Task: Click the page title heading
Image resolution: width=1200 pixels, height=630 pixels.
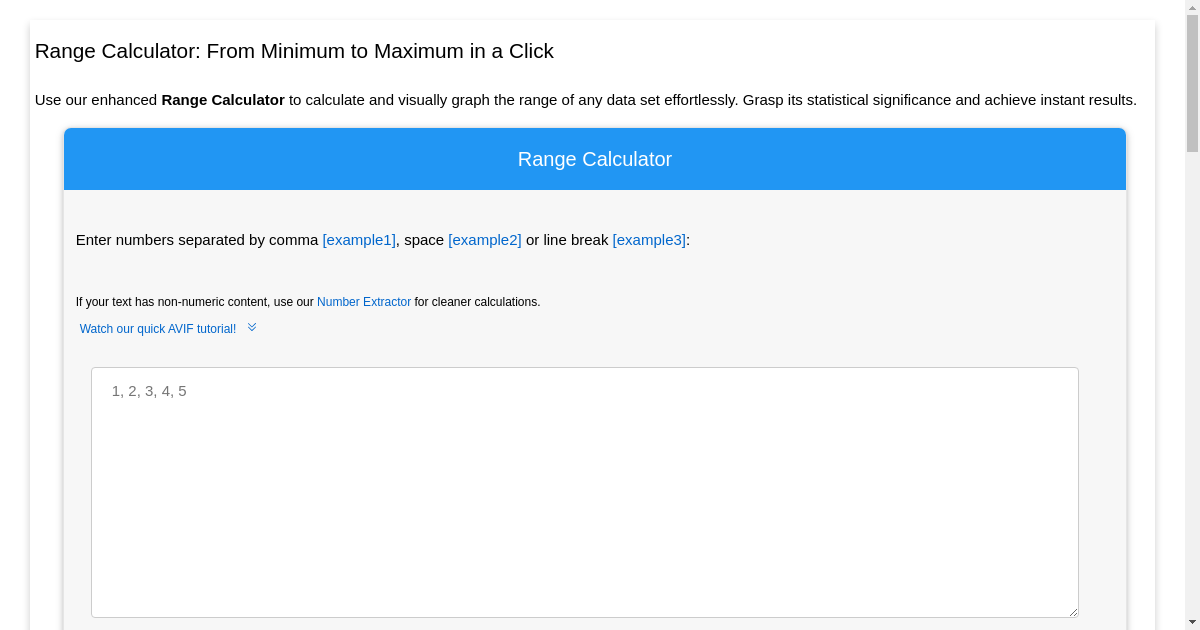Action: (294, 51)
